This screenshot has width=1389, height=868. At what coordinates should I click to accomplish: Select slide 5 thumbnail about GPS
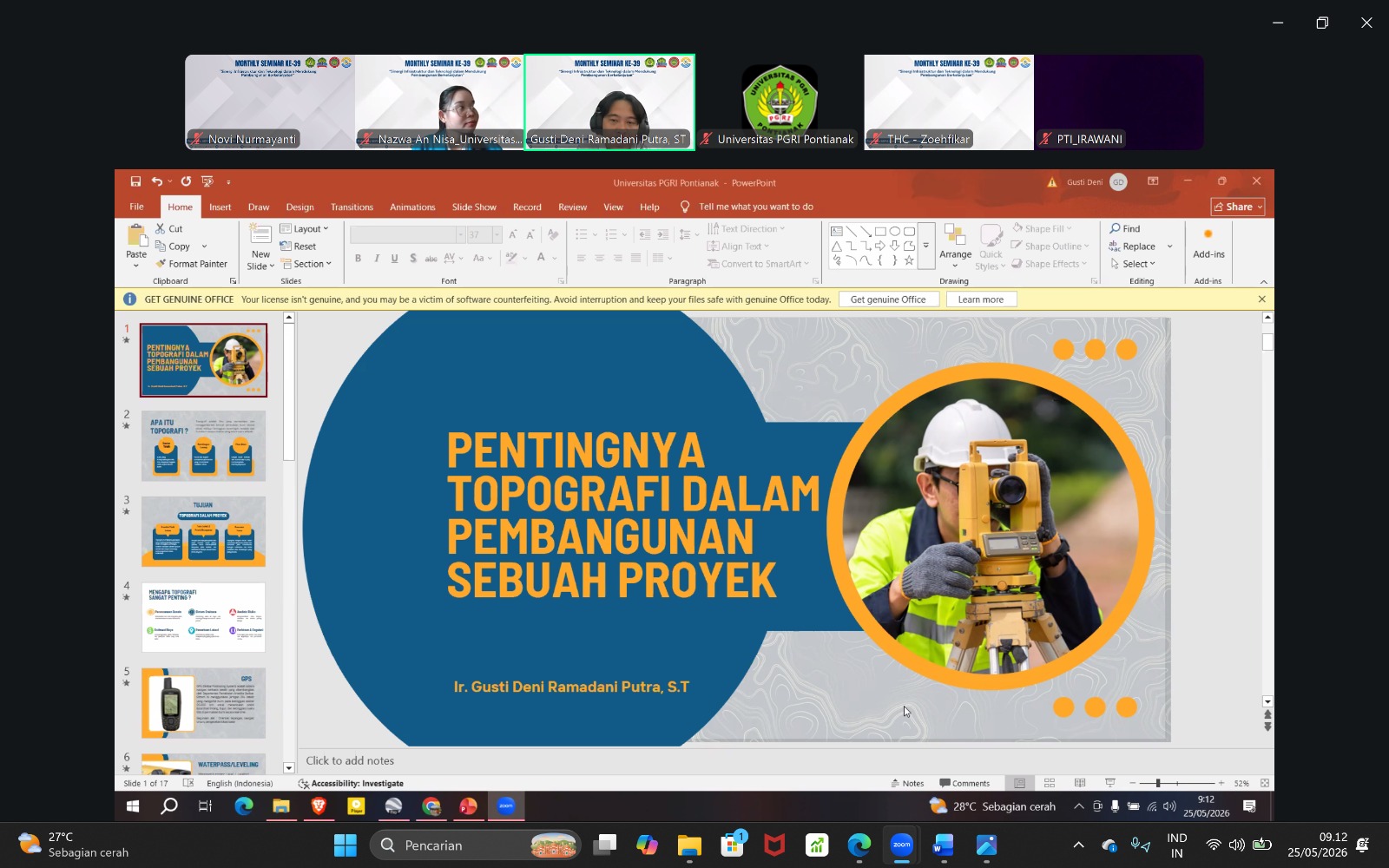click(203, 703)
